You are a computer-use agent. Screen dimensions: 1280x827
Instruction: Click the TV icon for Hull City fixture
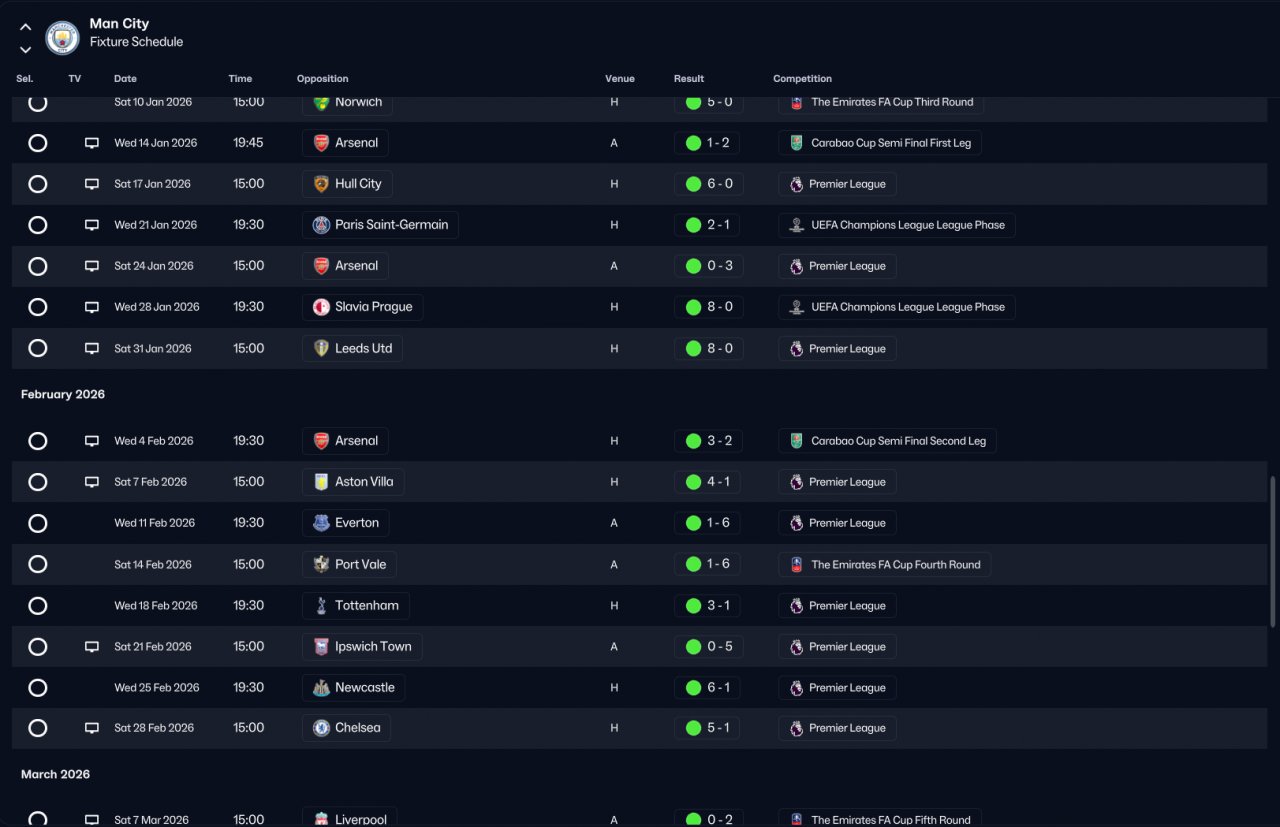pyautogui.click(x=92, y=184)
